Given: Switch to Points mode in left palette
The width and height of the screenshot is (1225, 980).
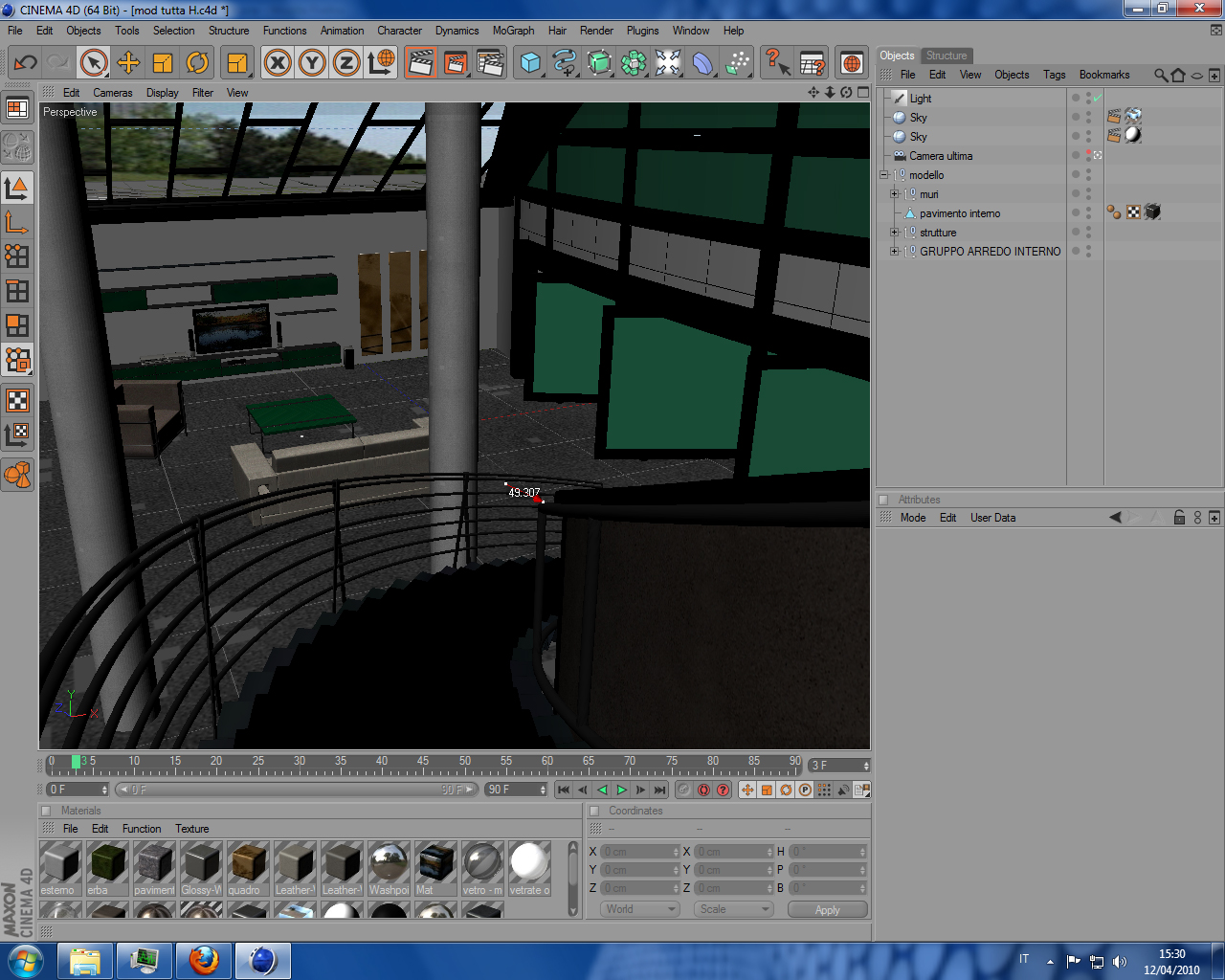Looking at the screenshot, I should point(17,256).
